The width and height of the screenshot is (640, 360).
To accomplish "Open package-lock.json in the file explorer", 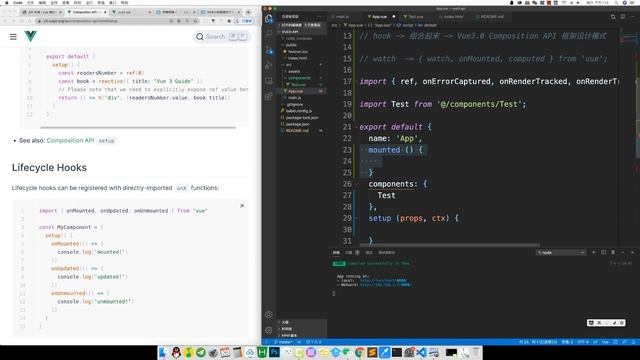I will pyautogui.click(x=301, y=118).
